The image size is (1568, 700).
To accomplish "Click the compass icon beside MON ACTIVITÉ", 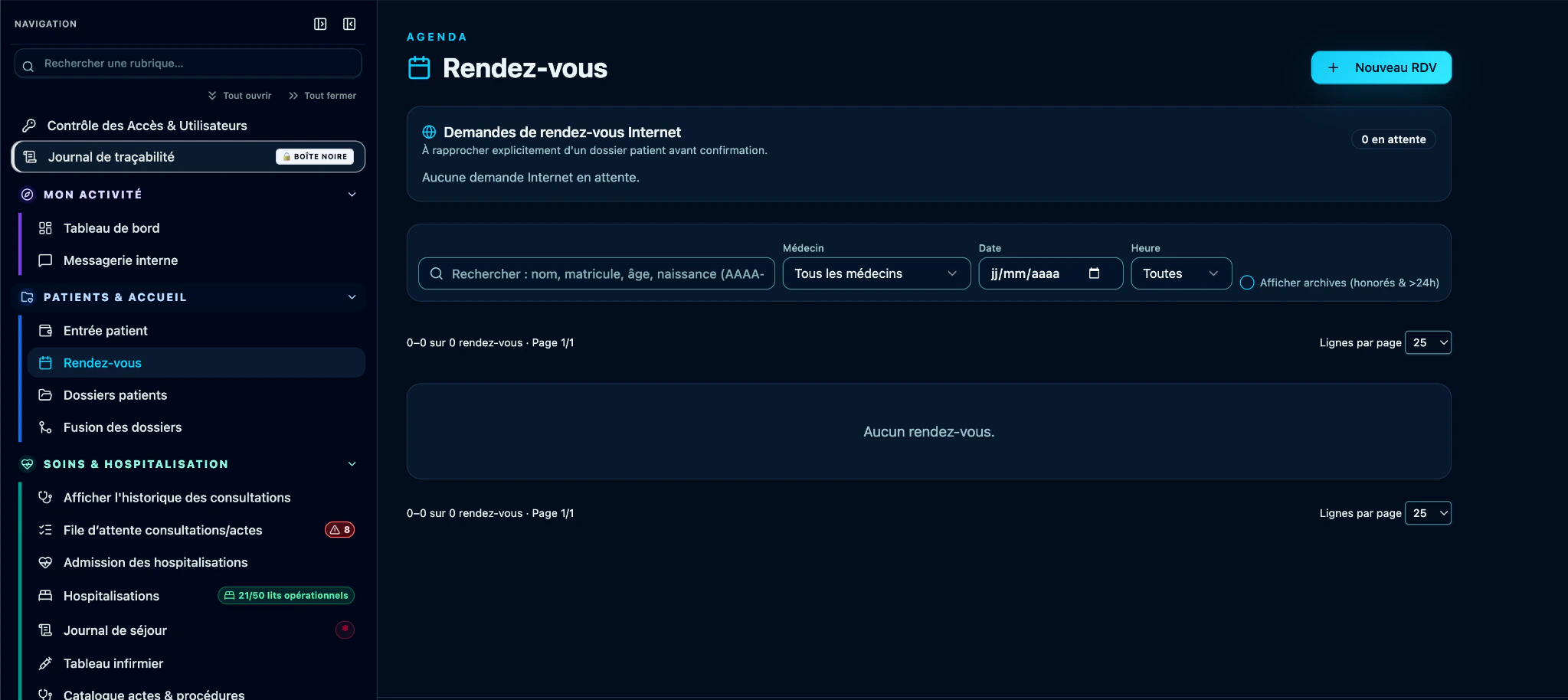I will pyautogui.click(x=28, y=195).
